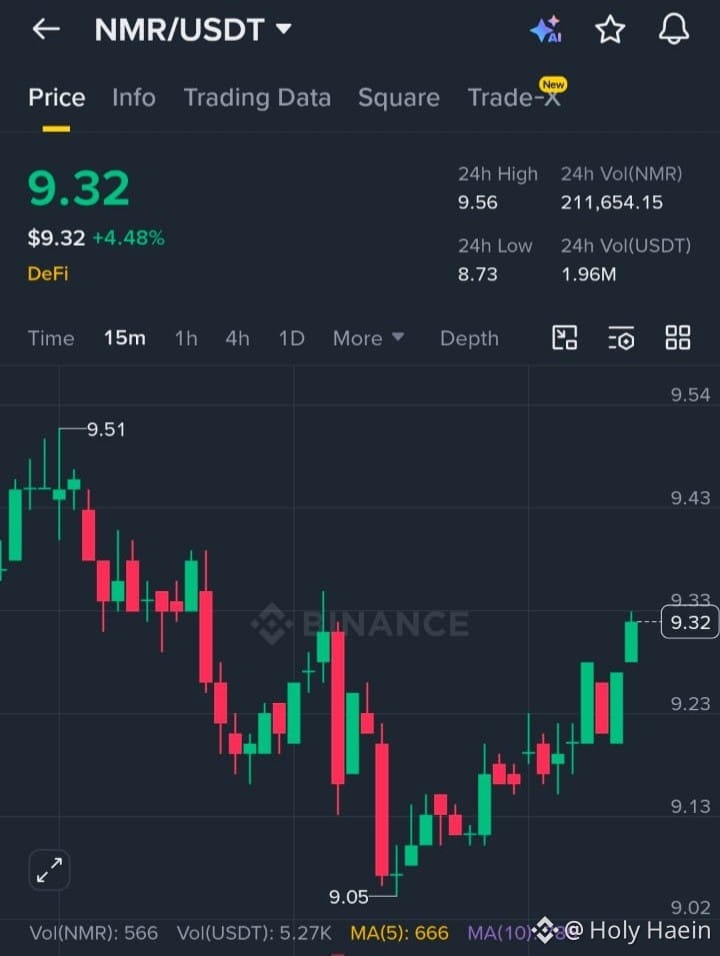
Task: Tap the 9.54 y-axis price label
Action: 690,395
